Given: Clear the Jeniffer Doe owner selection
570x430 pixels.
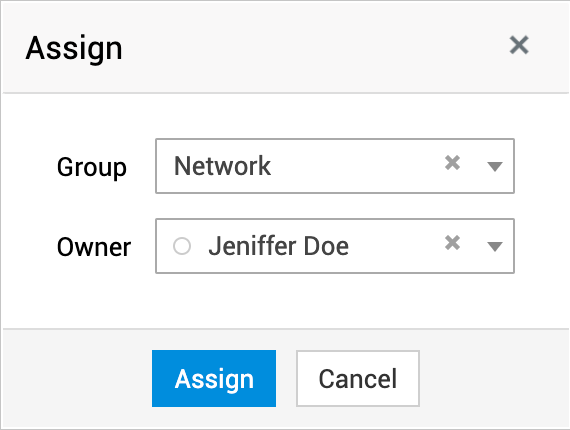Looking at the screenshot, I should point(453,243).
